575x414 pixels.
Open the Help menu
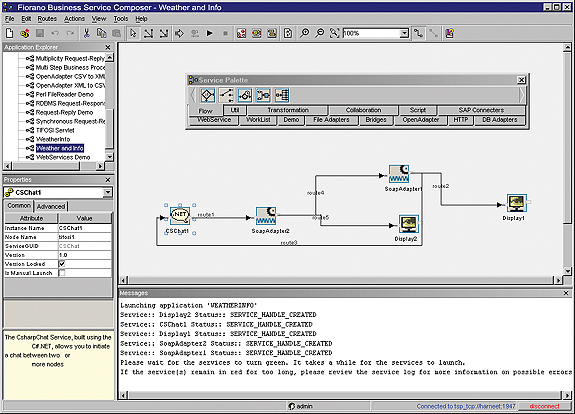tap(141, 19)
